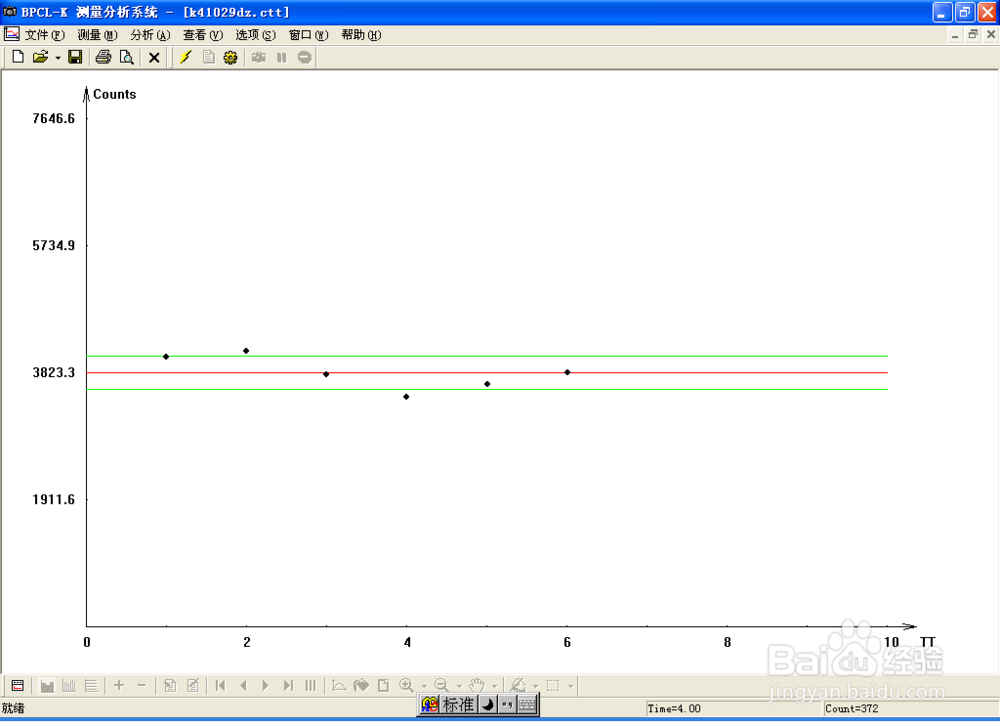Click the pen drawing tool icon

click(518, 686)
